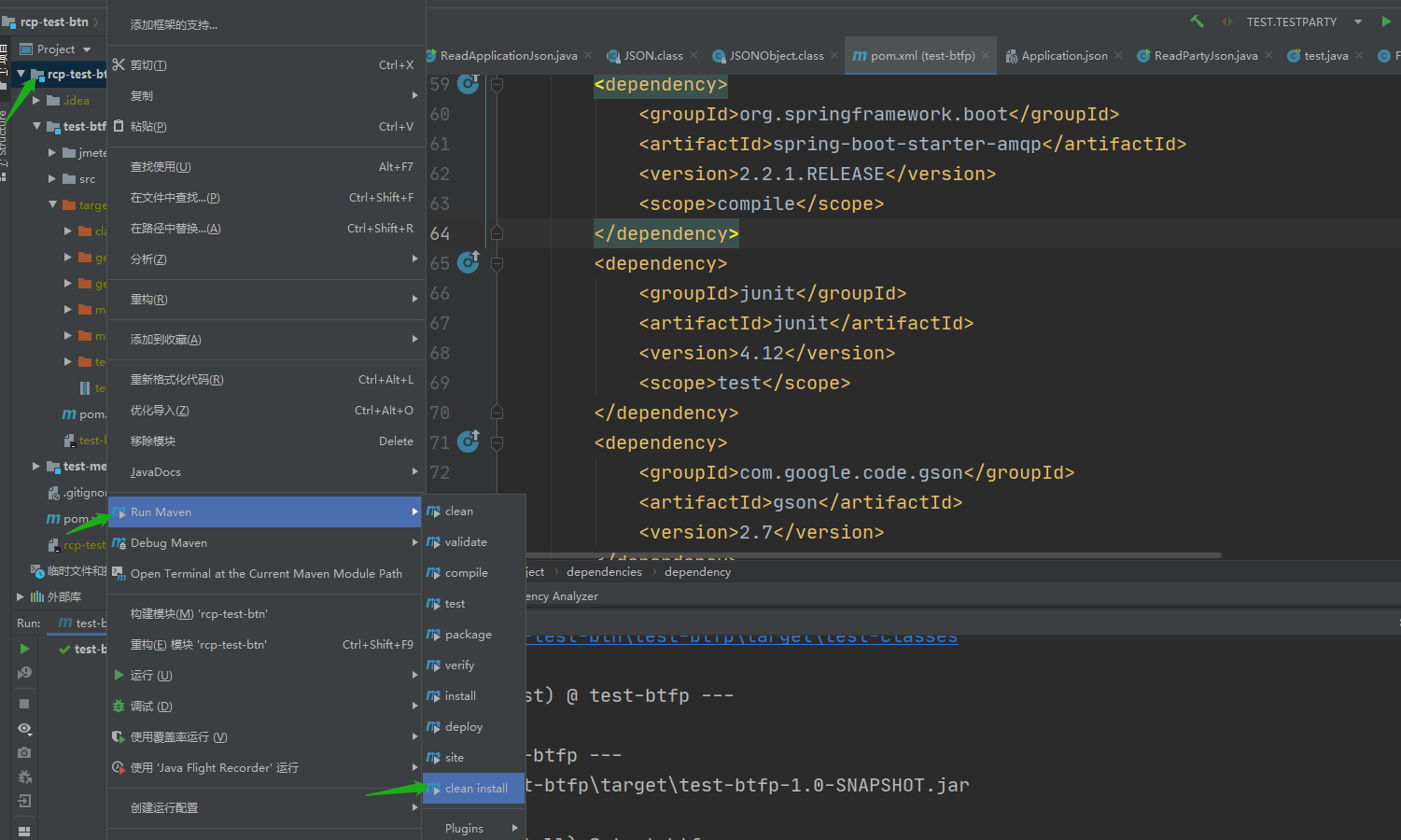Open the Structure tool window tab
The image size is (1401, 840).
click(5, 145)
